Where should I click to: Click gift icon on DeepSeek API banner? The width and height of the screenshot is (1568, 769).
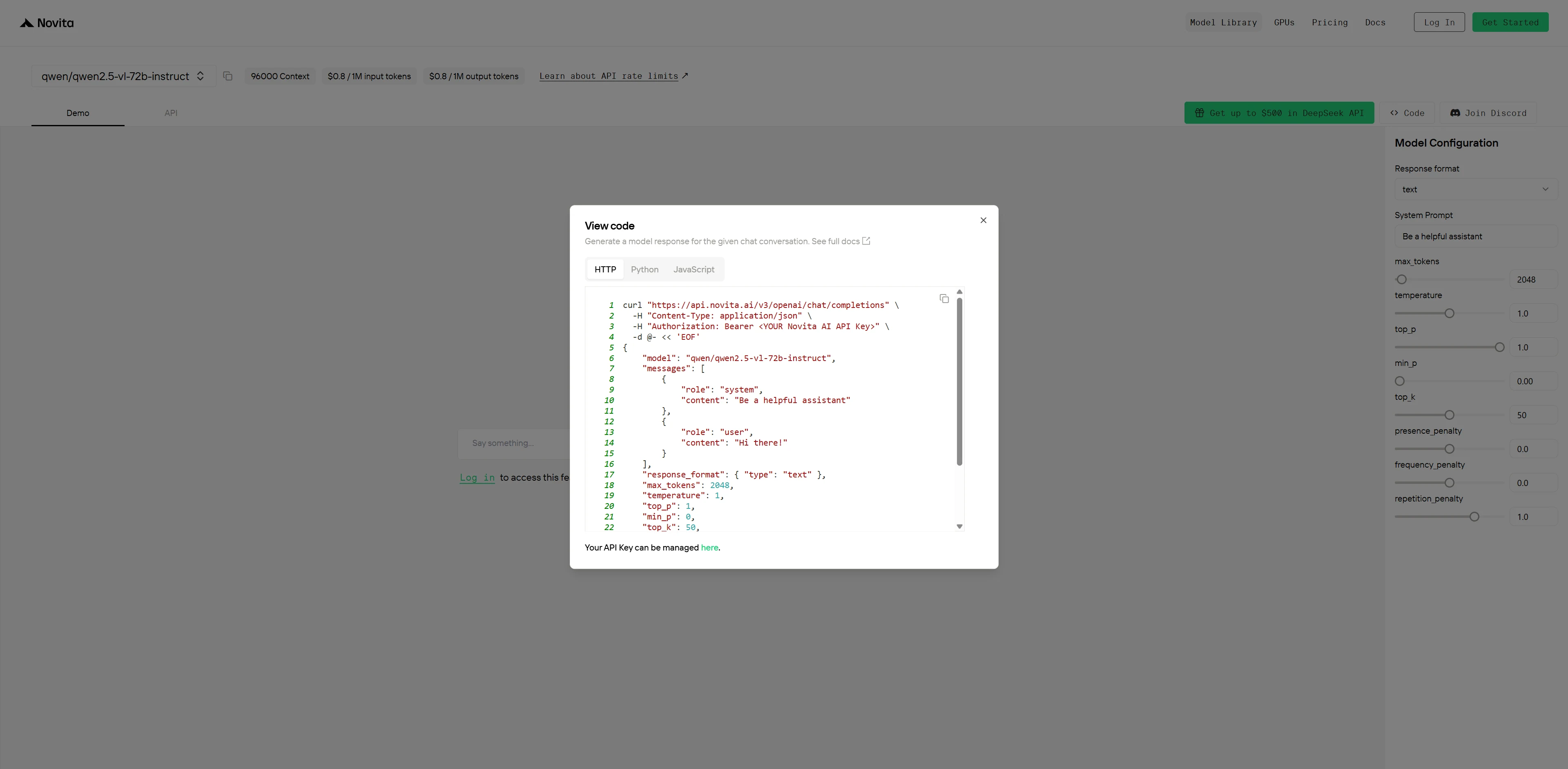pyautogui.click(x=1199, y=113)
